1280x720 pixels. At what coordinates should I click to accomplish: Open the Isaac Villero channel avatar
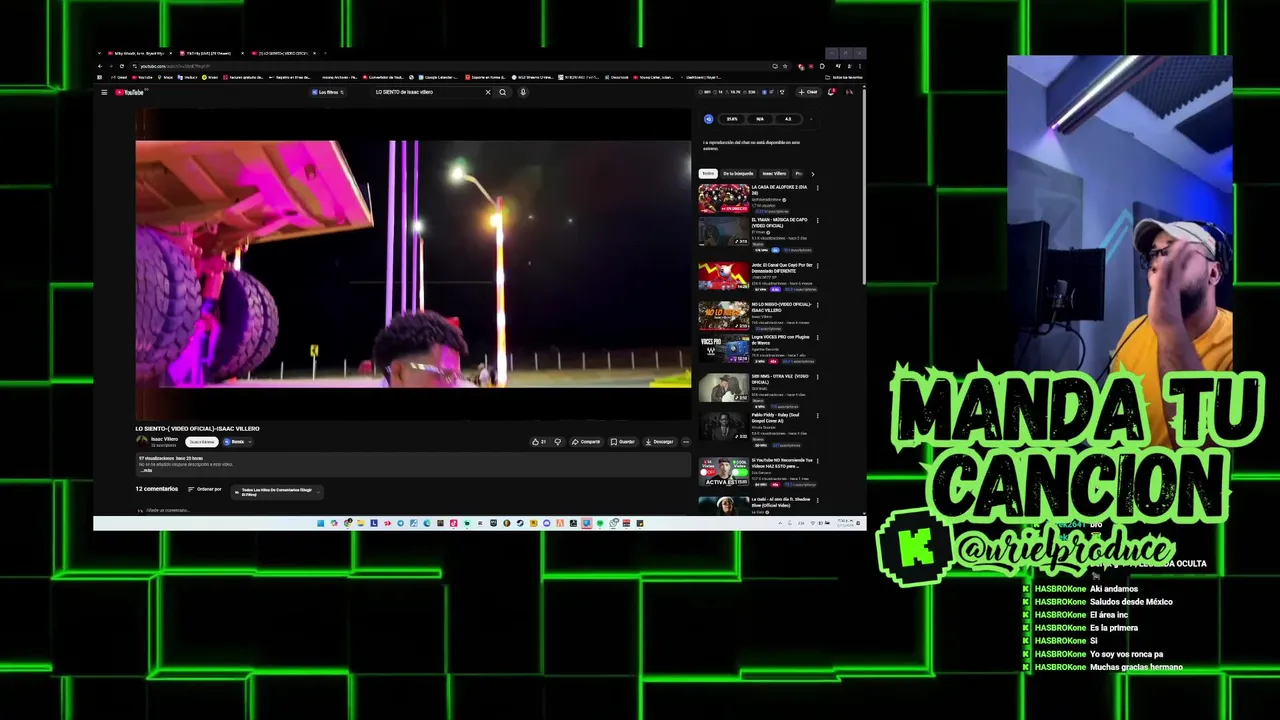click(x=142, y=441)
